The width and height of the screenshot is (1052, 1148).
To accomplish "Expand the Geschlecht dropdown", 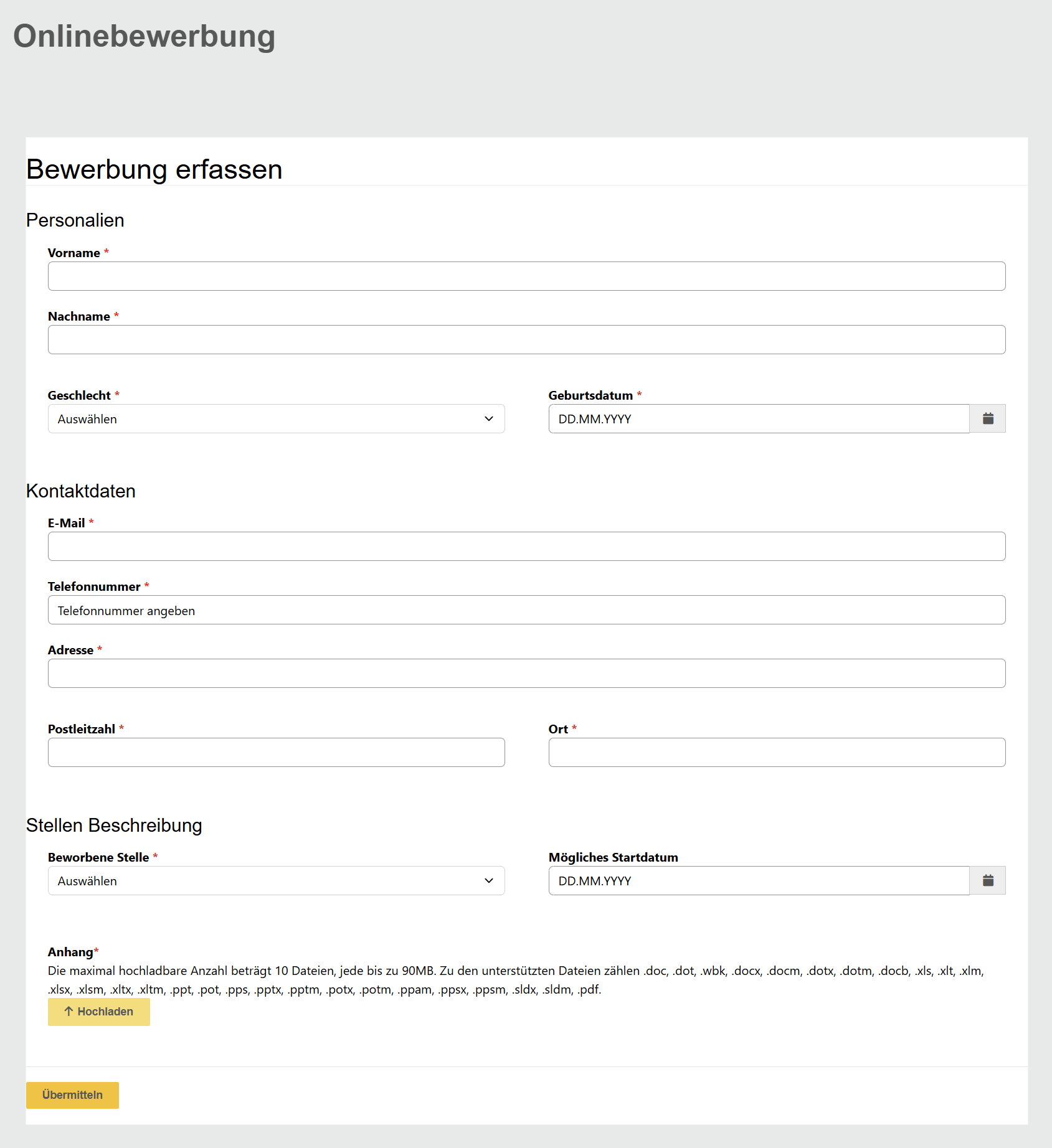I will pos(276,419).
